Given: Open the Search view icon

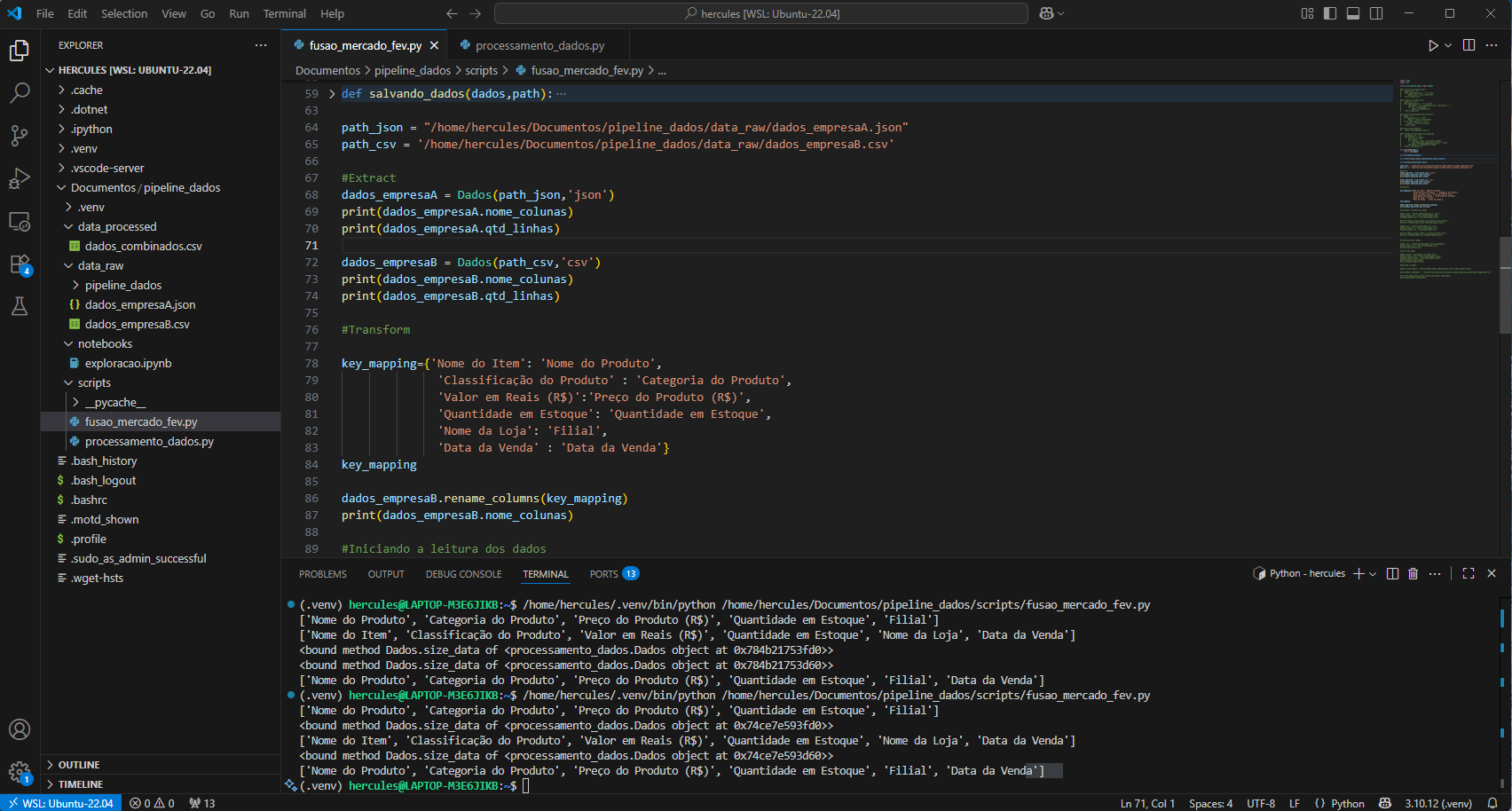Looking at the screenshot, I should tap(20, 93).
